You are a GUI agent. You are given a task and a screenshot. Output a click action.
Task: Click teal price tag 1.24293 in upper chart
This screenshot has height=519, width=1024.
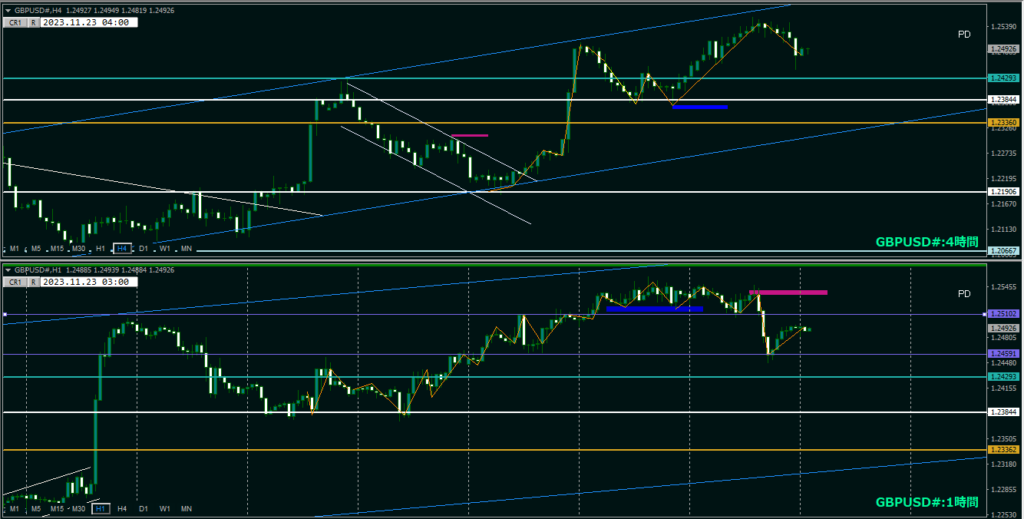(1003, 78)
